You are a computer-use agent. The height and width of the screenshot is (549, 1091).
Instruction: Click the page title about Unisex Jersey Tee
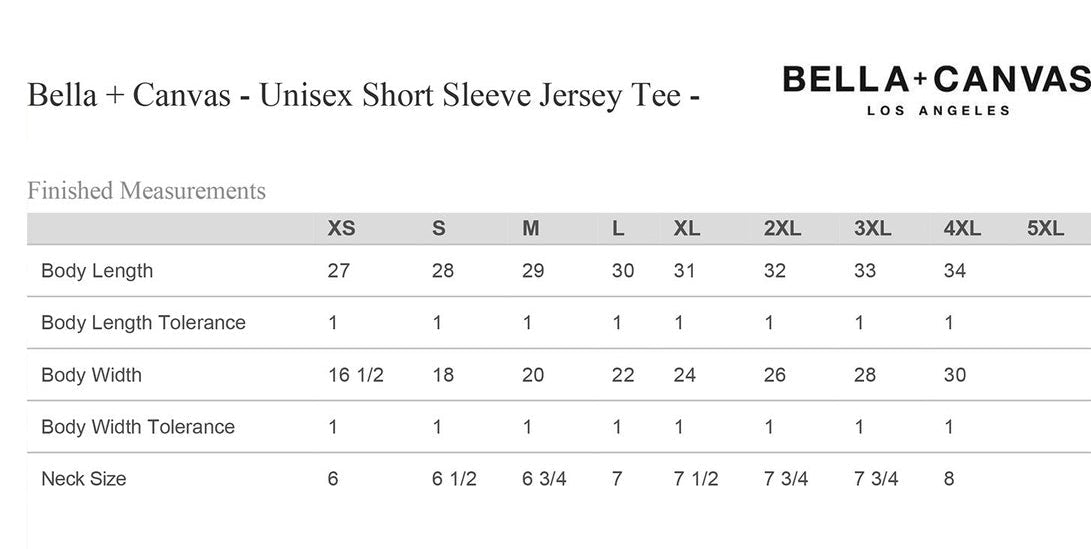pos(363,96)
